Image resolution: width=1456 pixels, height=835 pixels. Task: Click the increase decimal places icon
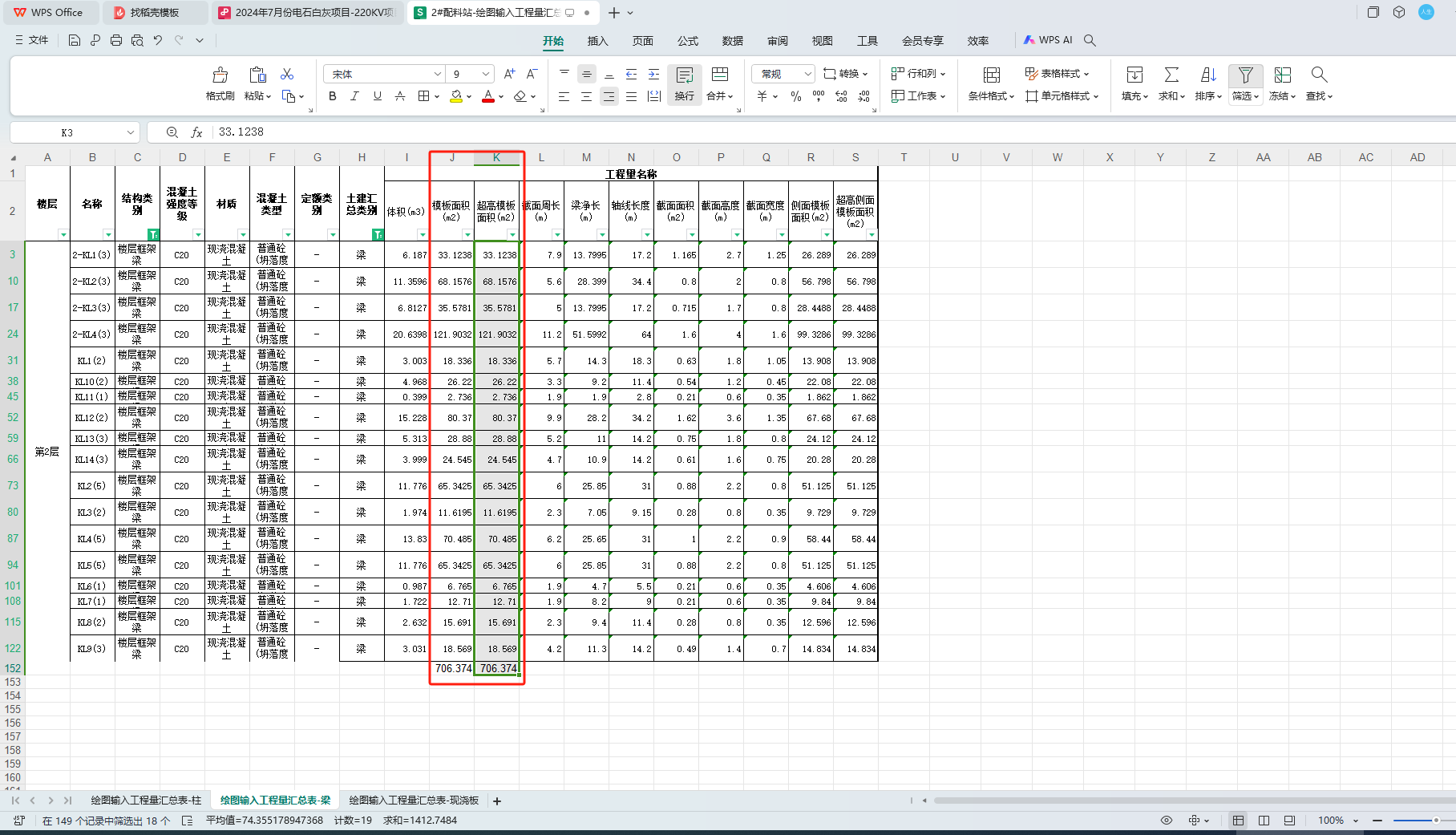tap(841, 96)
